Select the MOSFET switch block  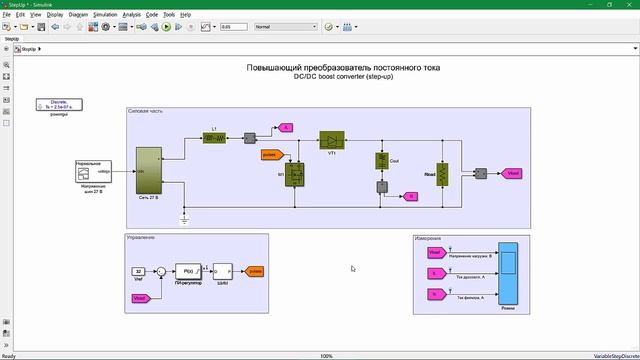(x=295, y=175)
